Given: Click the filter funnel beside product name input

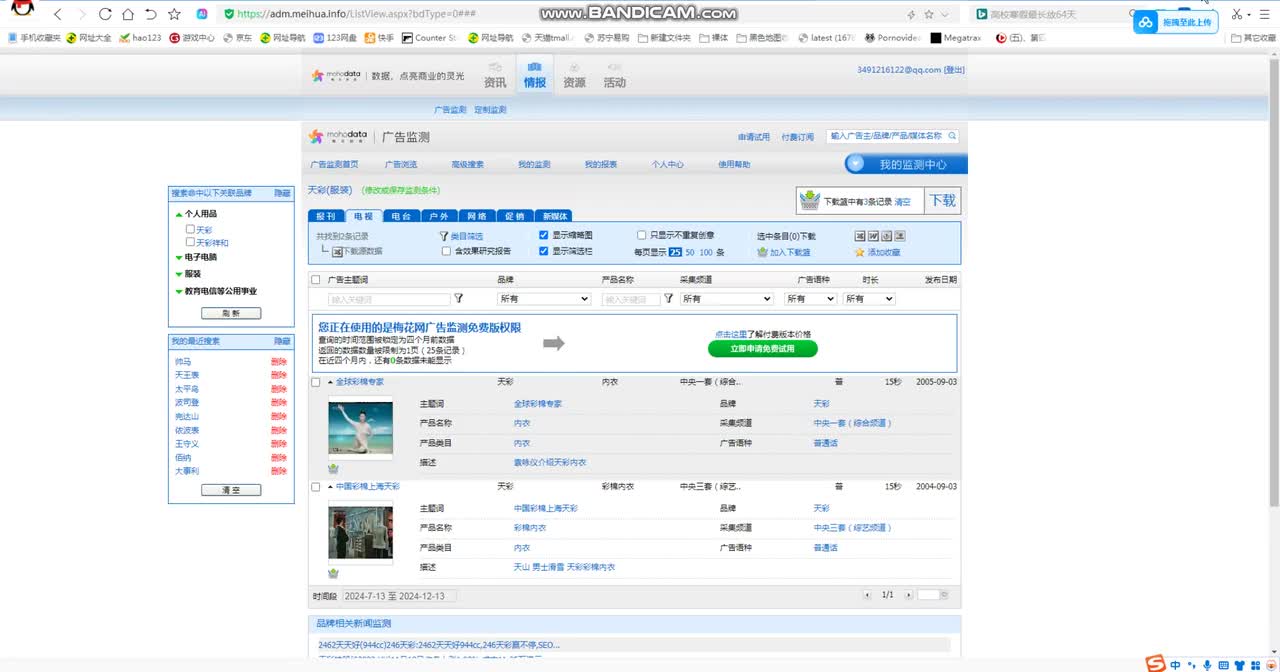Looking at the screenshot, I should (x=669, y=299).
